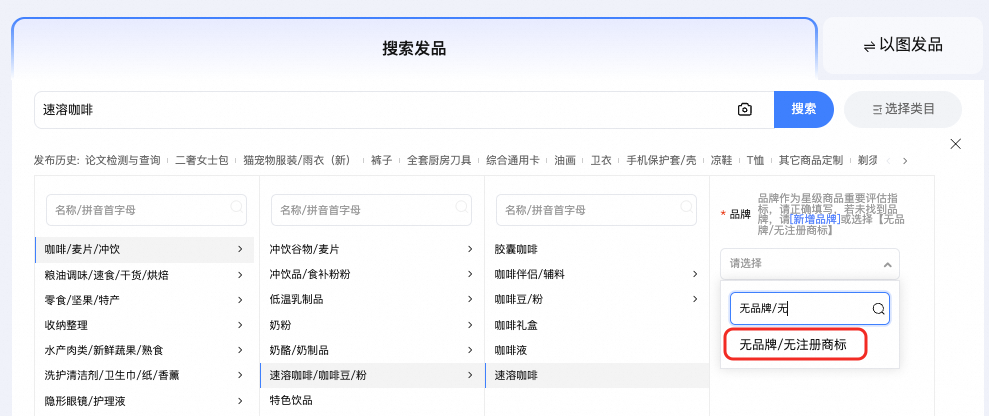The height and width of the screenshot is (416, 989).
Task: Select 咖啡礼盒 item
Action: tap(597, 325)
